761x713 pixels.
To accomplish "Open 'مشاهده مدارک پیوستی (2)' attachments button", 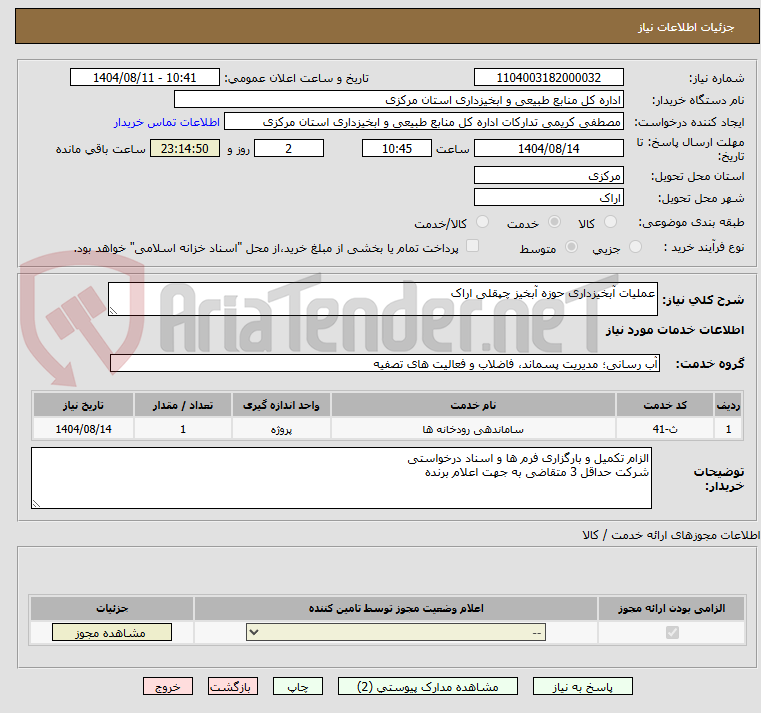I will pos(428,686).
